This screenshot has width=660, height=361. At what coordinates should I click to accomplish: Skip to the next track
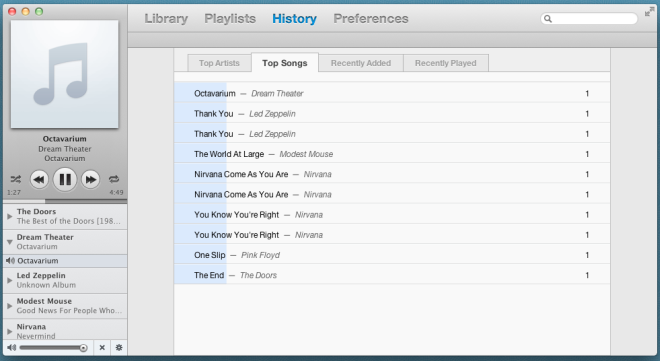[90, 180]
